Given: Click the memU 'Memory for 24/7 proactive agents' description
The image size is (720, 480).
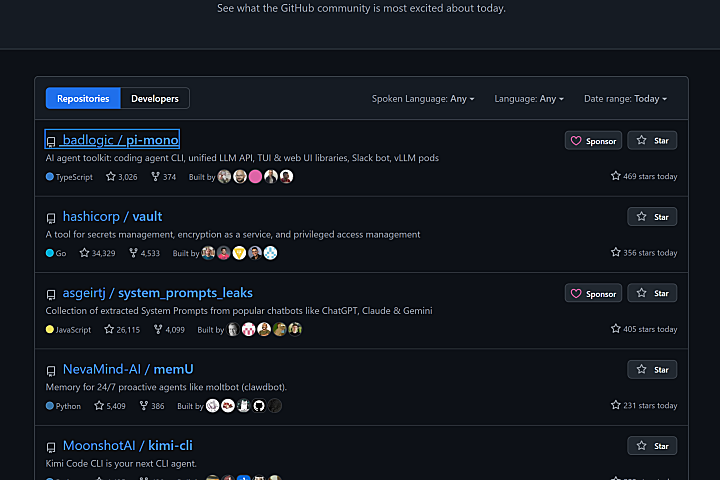Looking at the screenshot, I should (166, 387).
